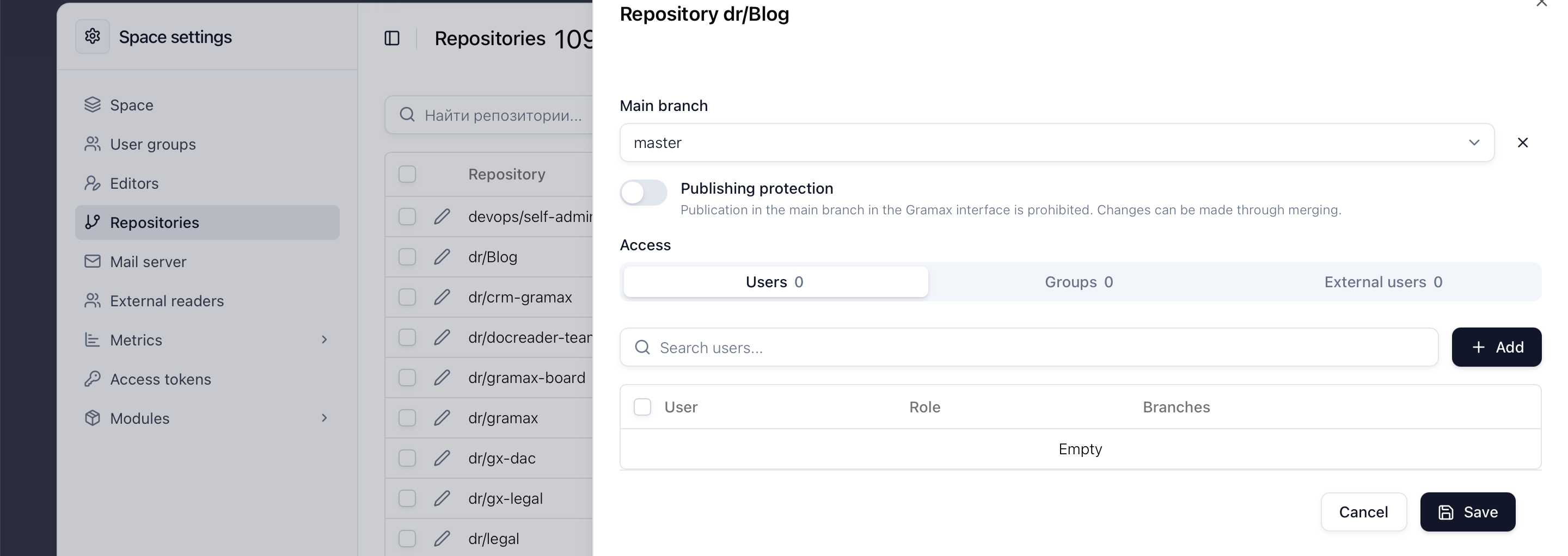Viewport: 1568px width, 556px height.
Task: Click the dr/gramax-board repository name
Action: click(526, 377)
